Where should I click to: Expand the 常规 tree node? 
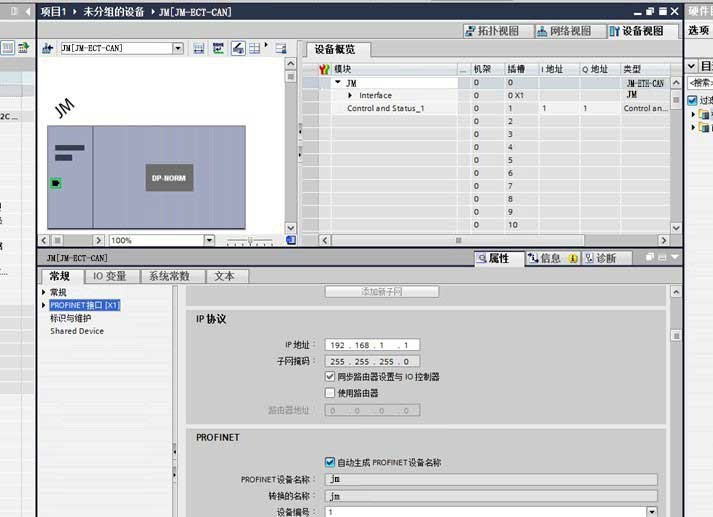point(44,292)
